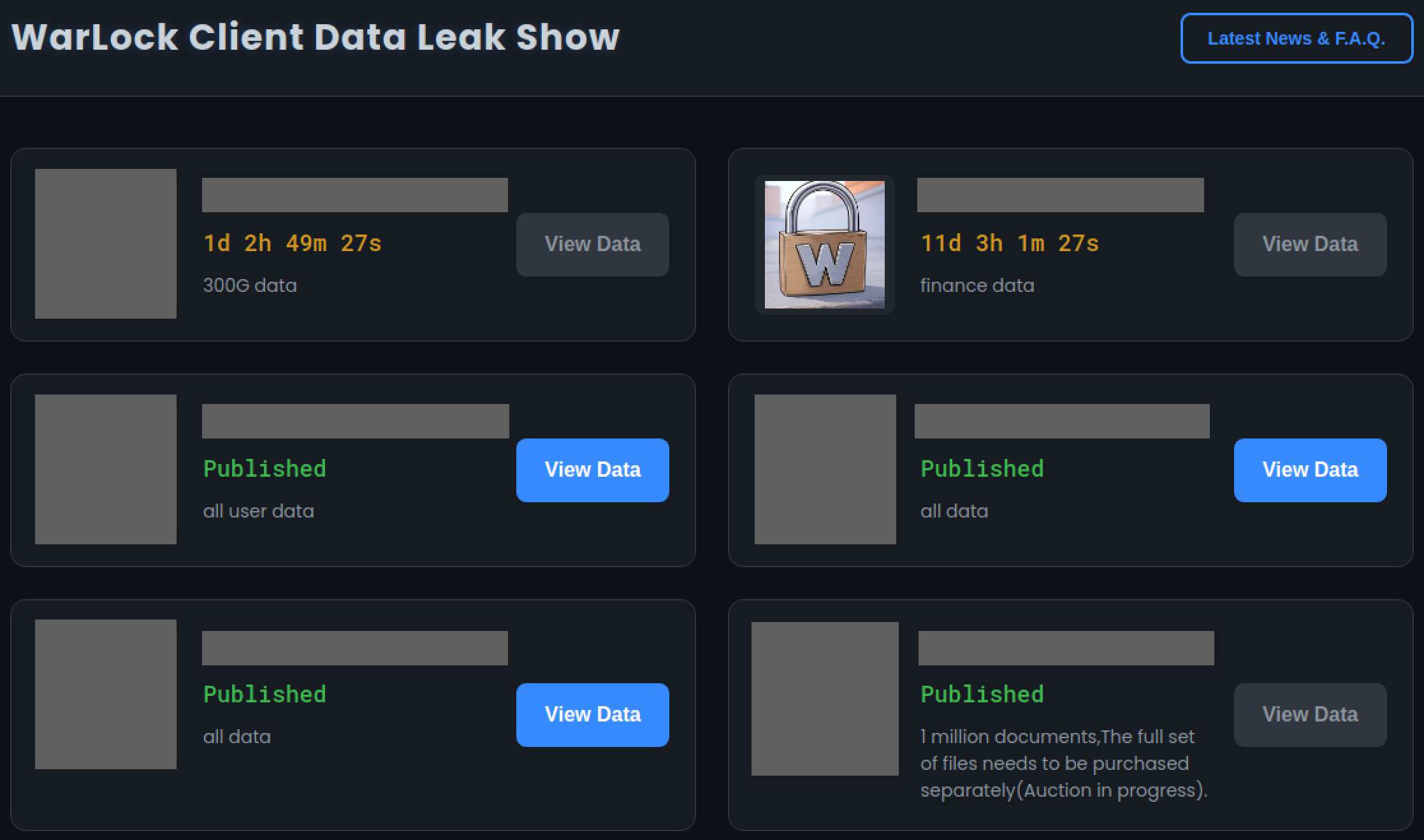1424x840 pixels.
Task: Select the thumbnail on the all user data card
Action: 106,470
